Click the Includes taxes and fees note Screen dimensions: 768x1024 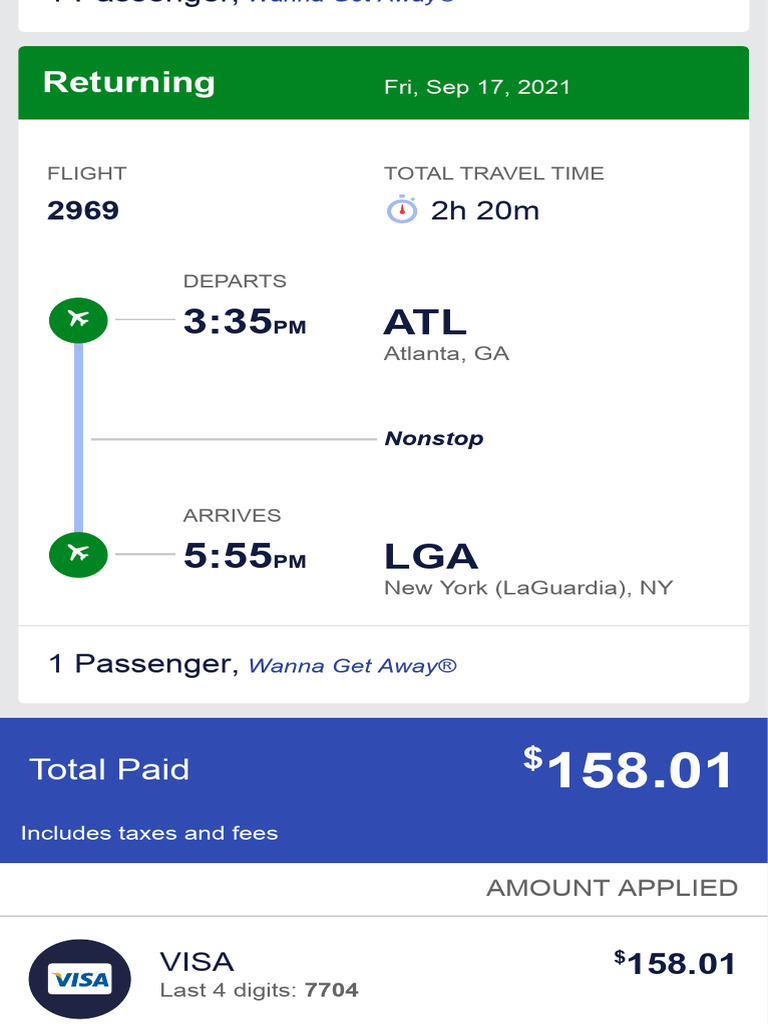pos(149,833)
